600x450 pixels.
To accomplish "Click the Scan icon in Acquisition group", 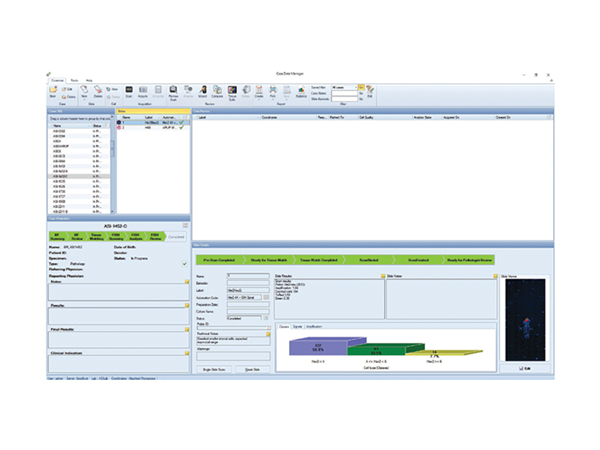I will click(129, 92).
